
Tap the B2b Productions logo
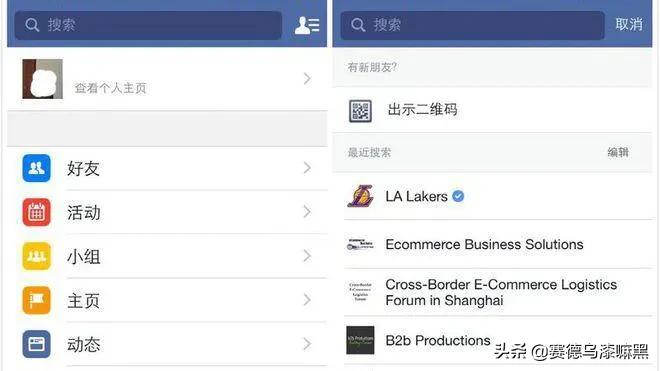[x=360, y=340]
